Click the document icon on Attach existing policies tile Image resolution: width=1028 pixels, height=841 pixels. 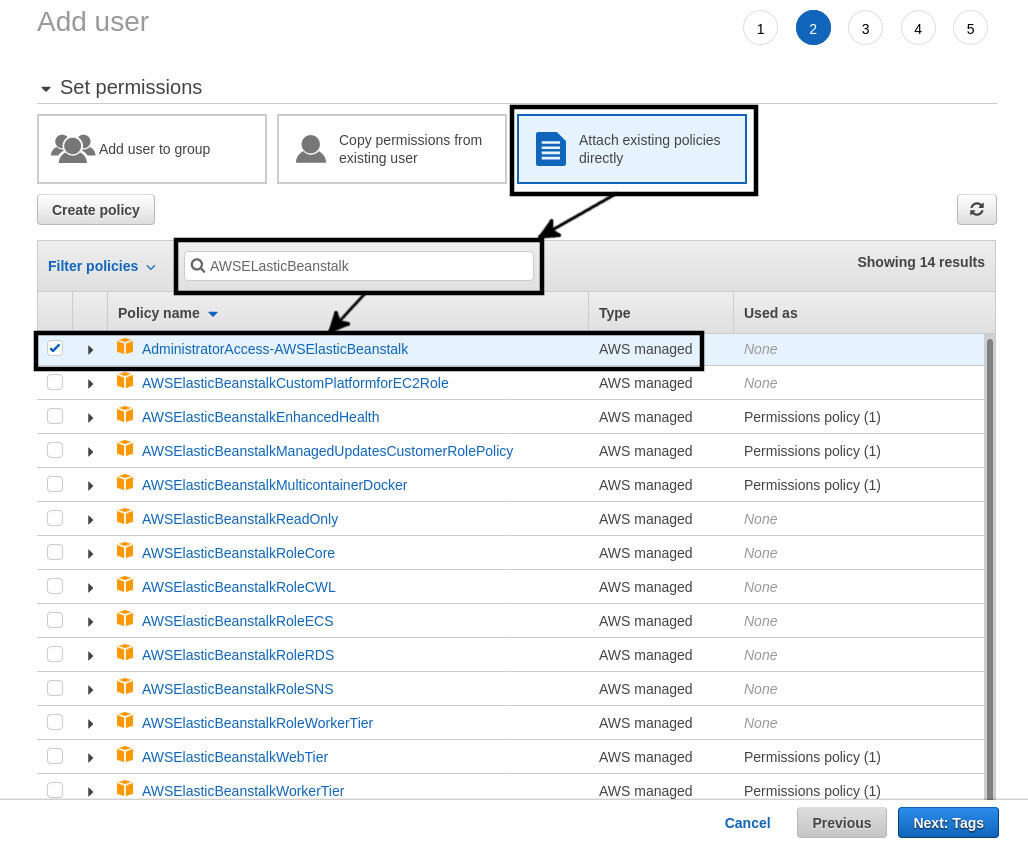point(550,148)
